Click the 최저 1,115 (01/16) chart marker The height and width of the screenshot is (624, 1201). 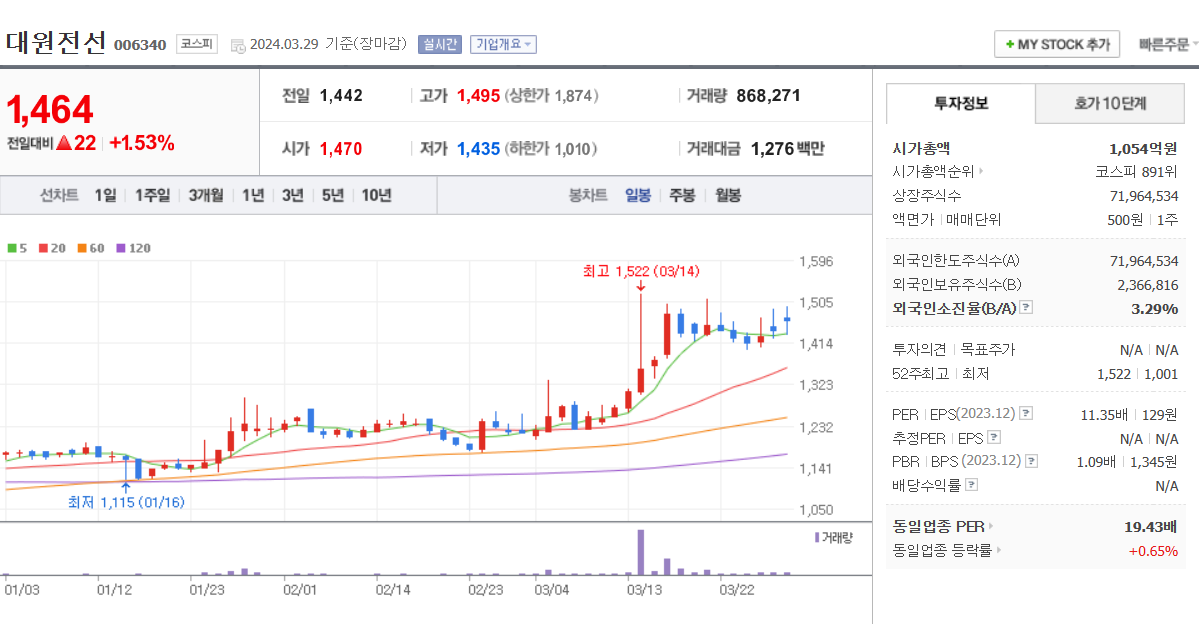click(126, 502)
